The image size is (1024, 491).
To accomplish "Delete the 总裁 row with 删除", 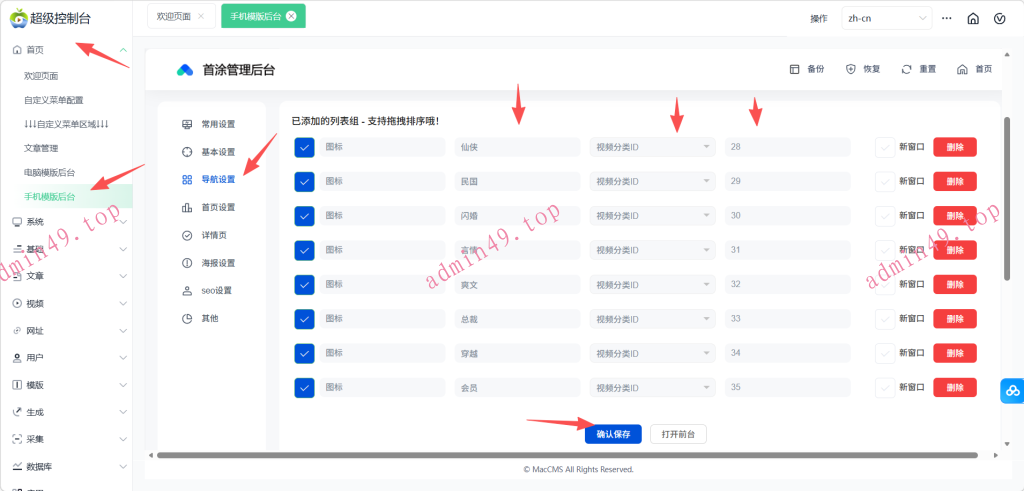I will pyautogui.click(x=954, y=319).
